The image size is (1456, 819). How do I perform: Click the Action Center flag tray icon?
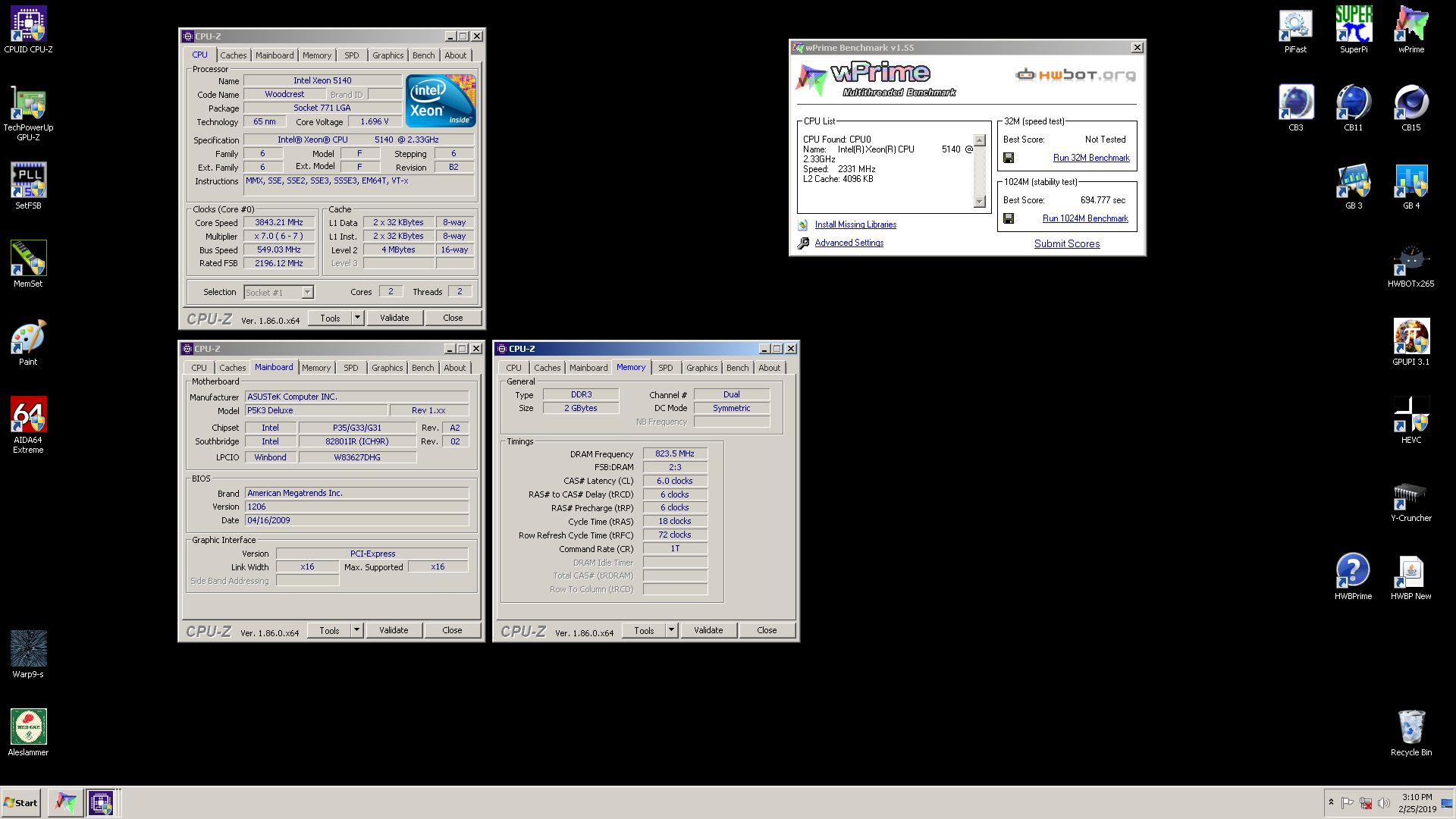[1348, 803]
